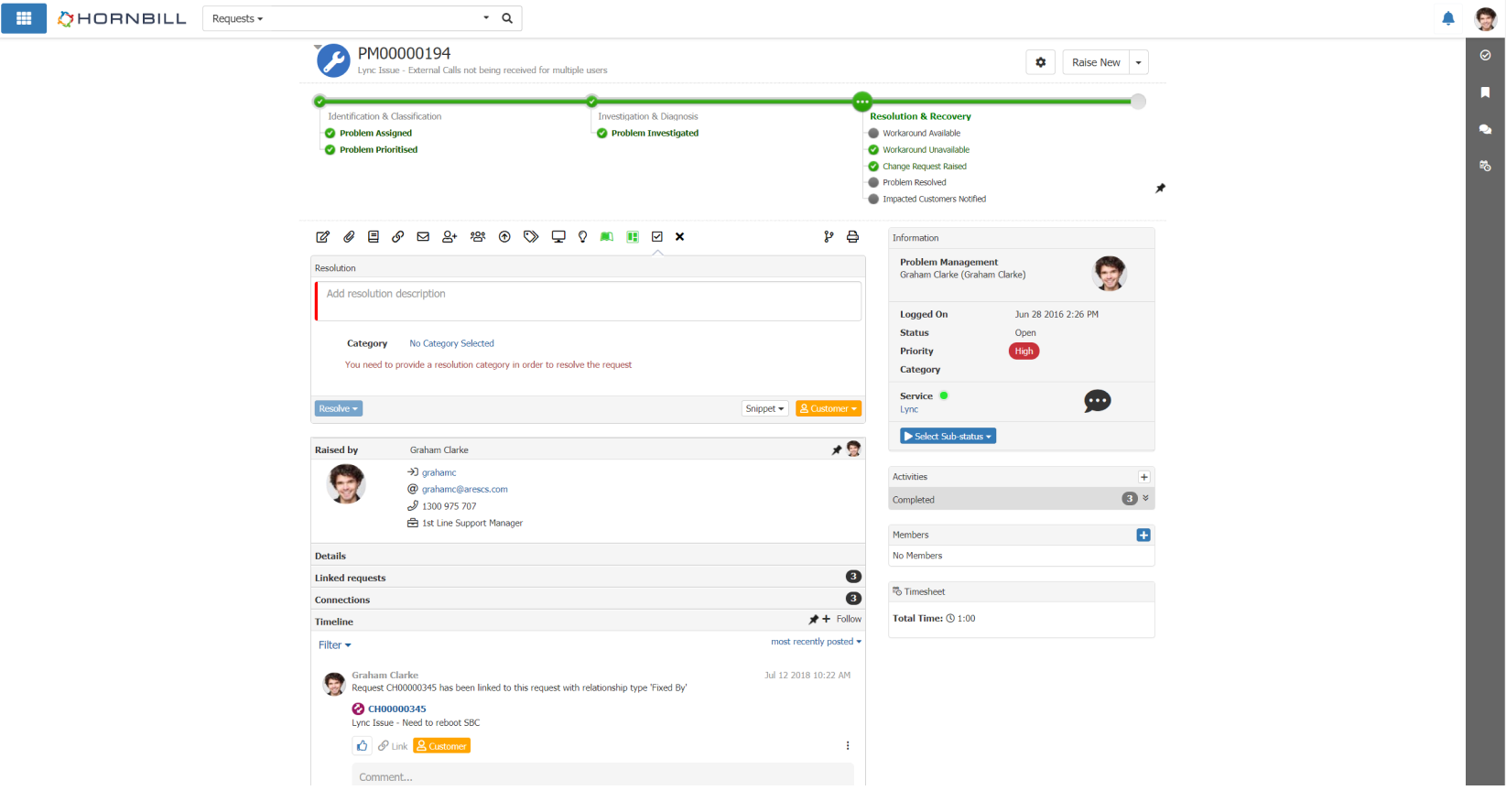
Task: Pin the workflow progress tracker
Action: pyautogui.click(x=1160, y=189)
